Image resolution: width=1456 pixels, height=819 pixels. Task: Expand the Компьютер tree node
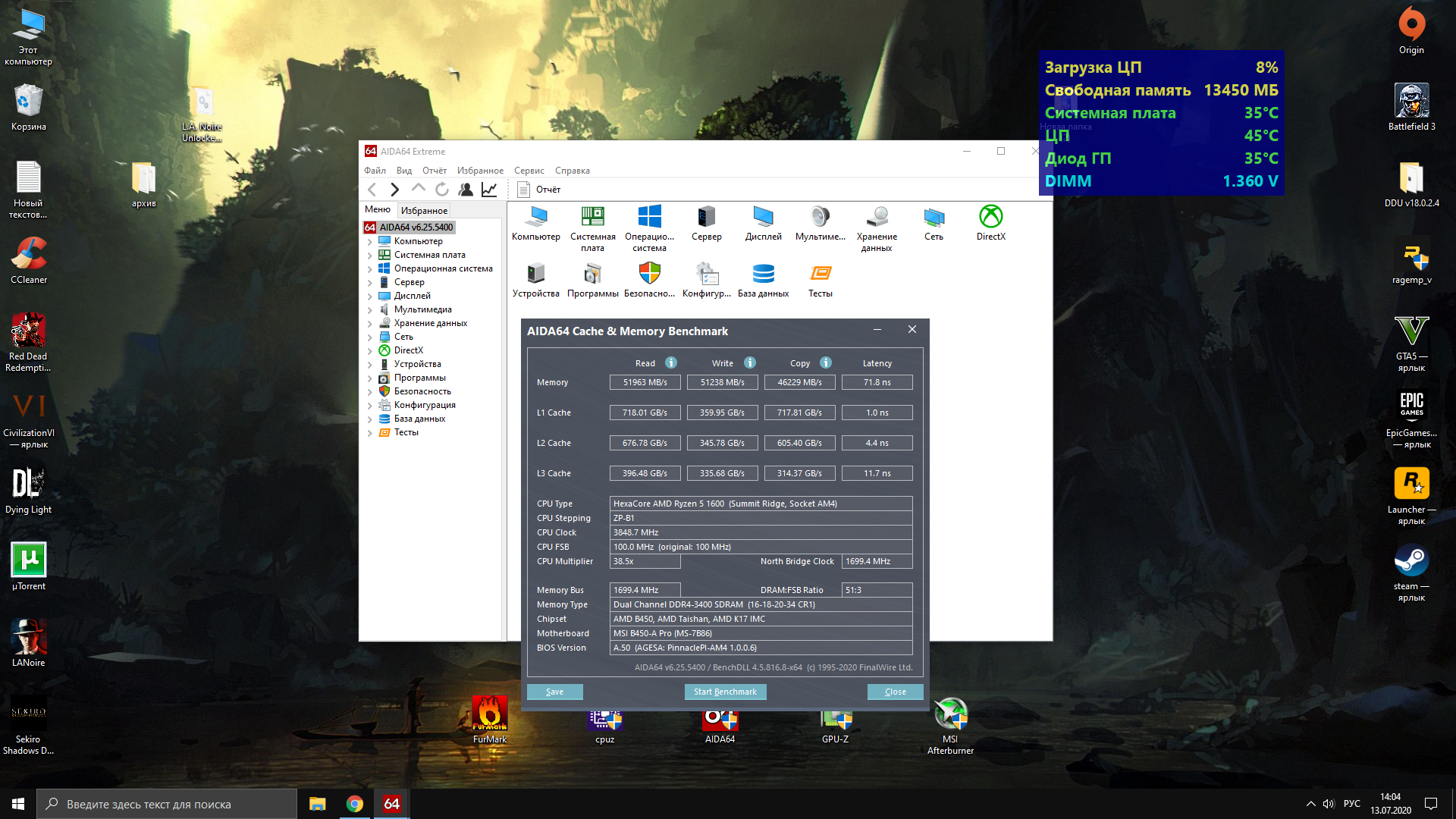coord(370,242)
